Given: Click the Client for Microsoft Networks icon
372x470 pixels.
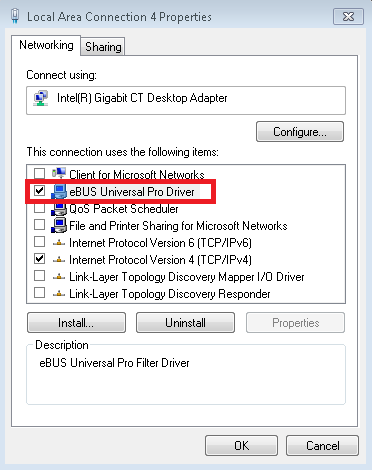Looking at the screenshot, I should [59, 174].
